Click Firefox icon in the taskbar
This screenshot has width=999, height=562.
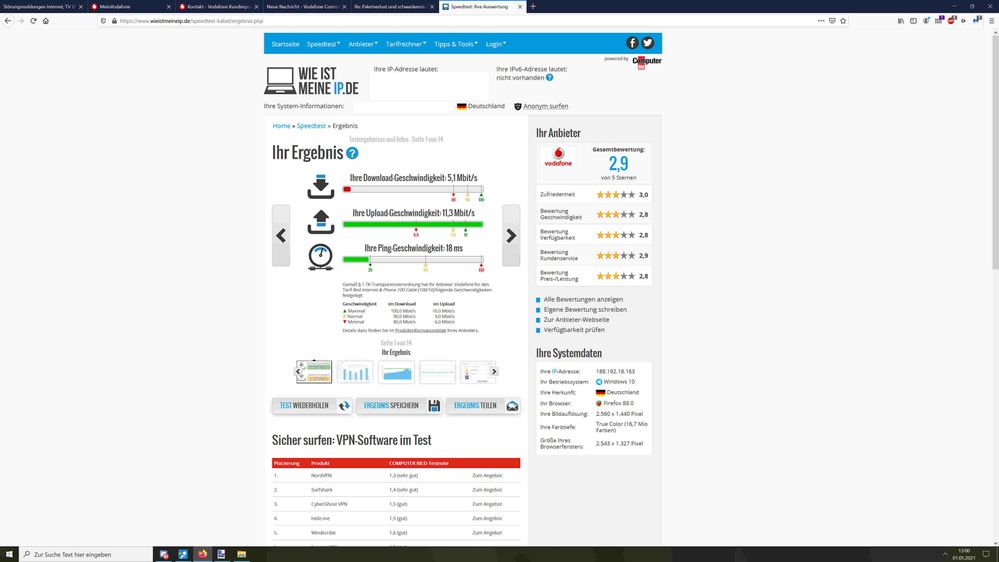tap(203, 554)
